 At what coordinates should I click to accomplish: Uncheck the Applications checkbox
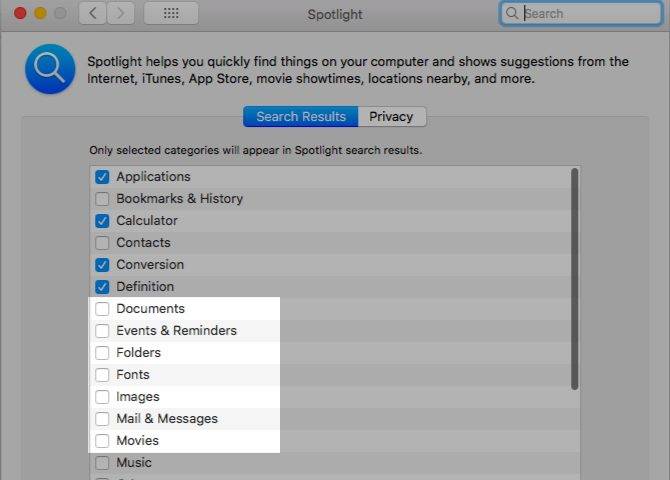[x=102, y=177]
